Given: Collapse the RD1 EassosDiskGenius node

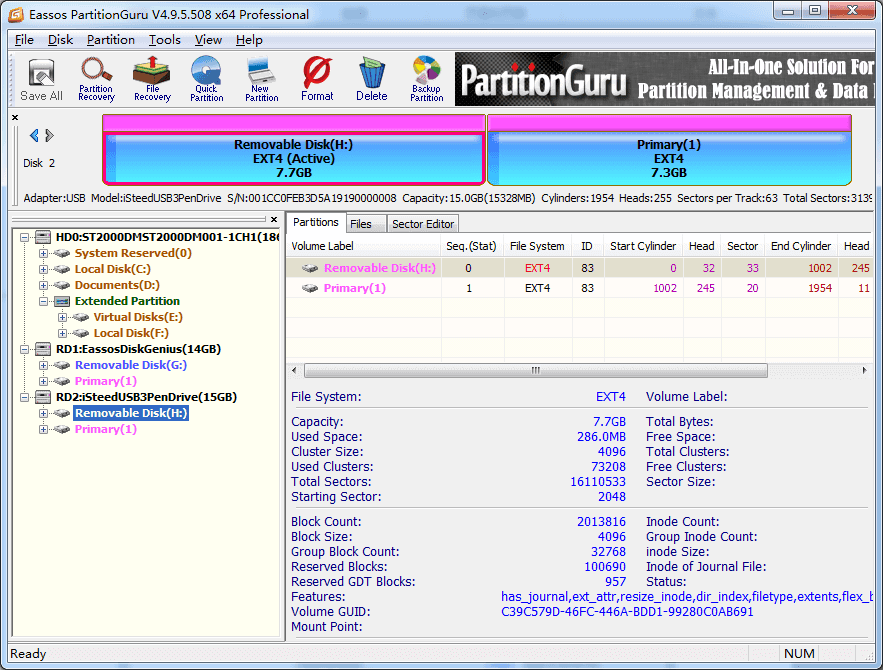Looking at the screenshot, I should 24,350.
